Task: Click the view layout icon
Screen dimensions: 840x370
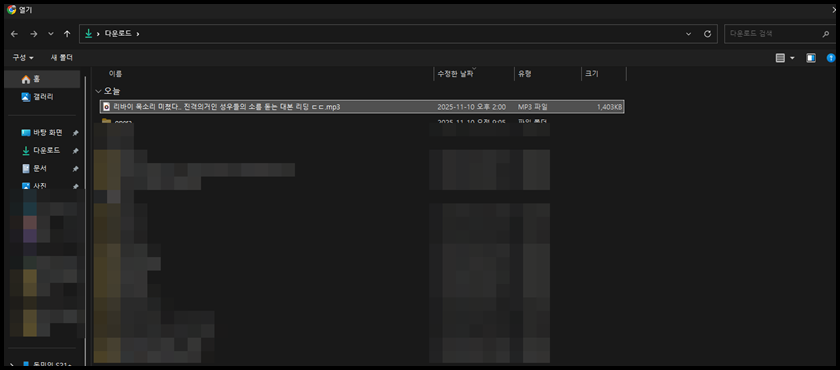Action: [781, 58]
